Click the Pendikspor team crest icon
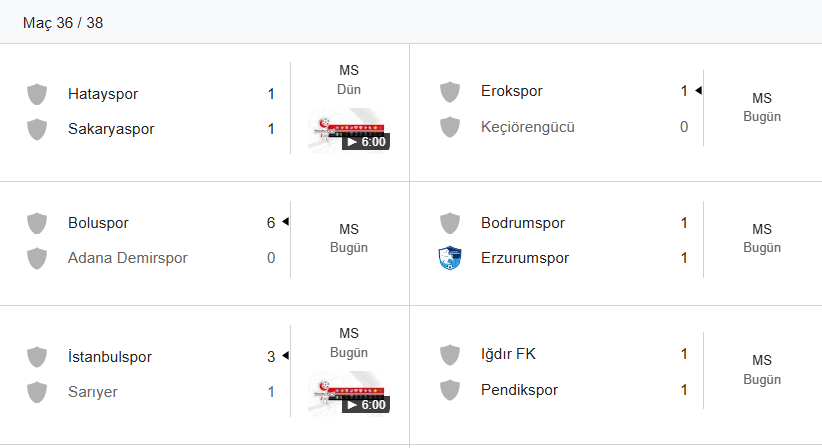Viewport: 822px width, 448px height. tap(450, 390)
